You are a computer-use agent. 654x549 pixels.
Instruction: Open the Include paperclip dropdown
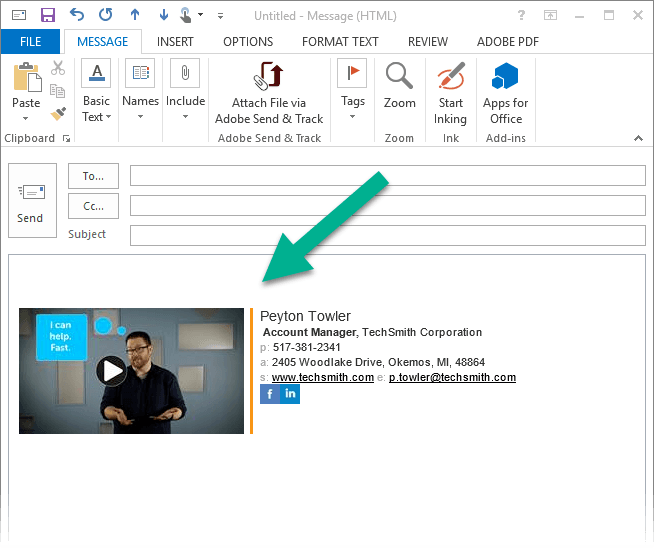pyautogui.click(x=186, y=90)
